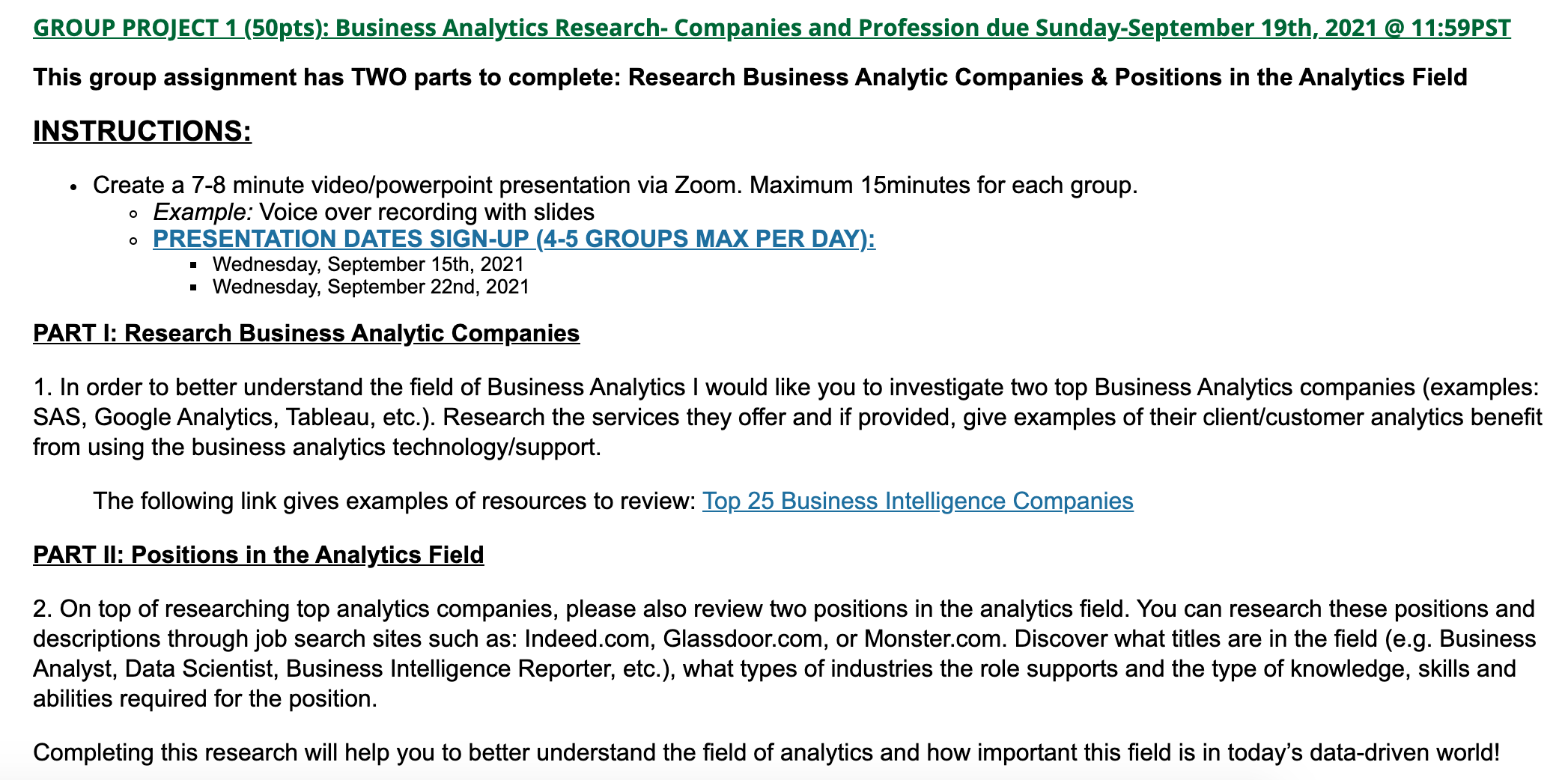Open the Presentation Dates Sign-Up link
Viewport: 1568px width, 780px height.
tap(514, 239)
